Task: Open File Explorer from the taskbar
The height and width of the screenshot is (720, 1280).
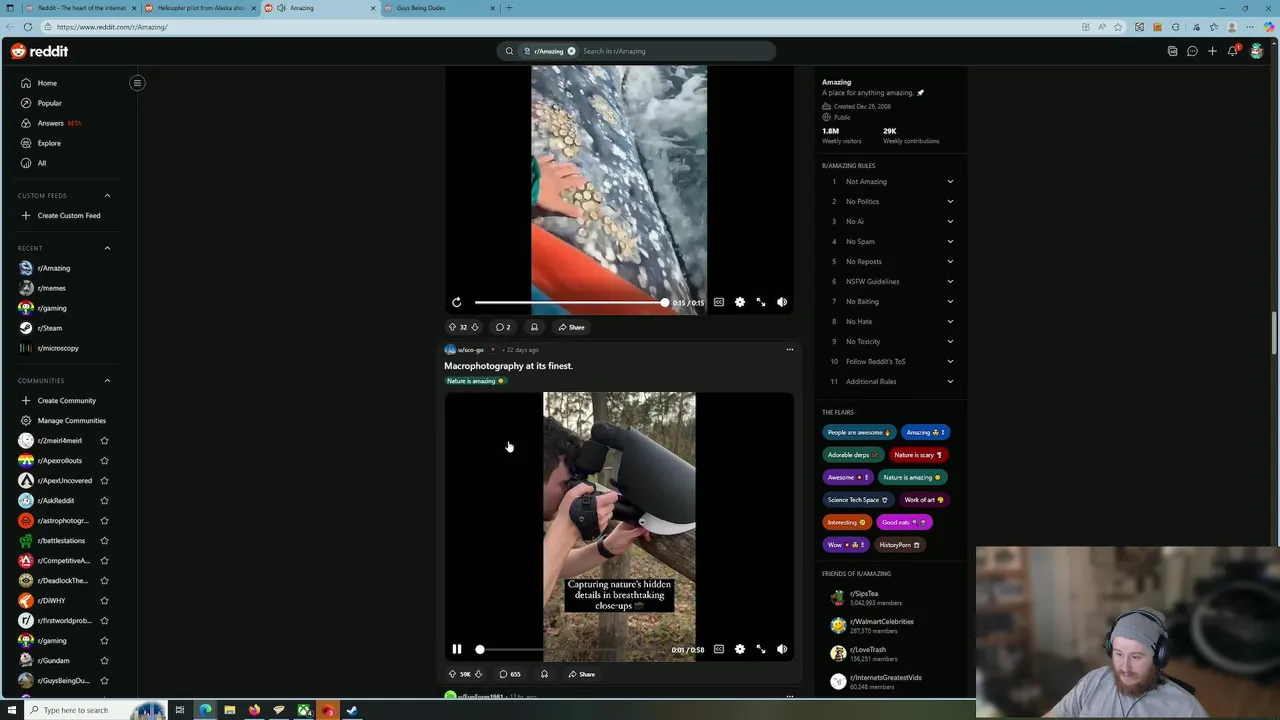Action: (x=229, y=710)
